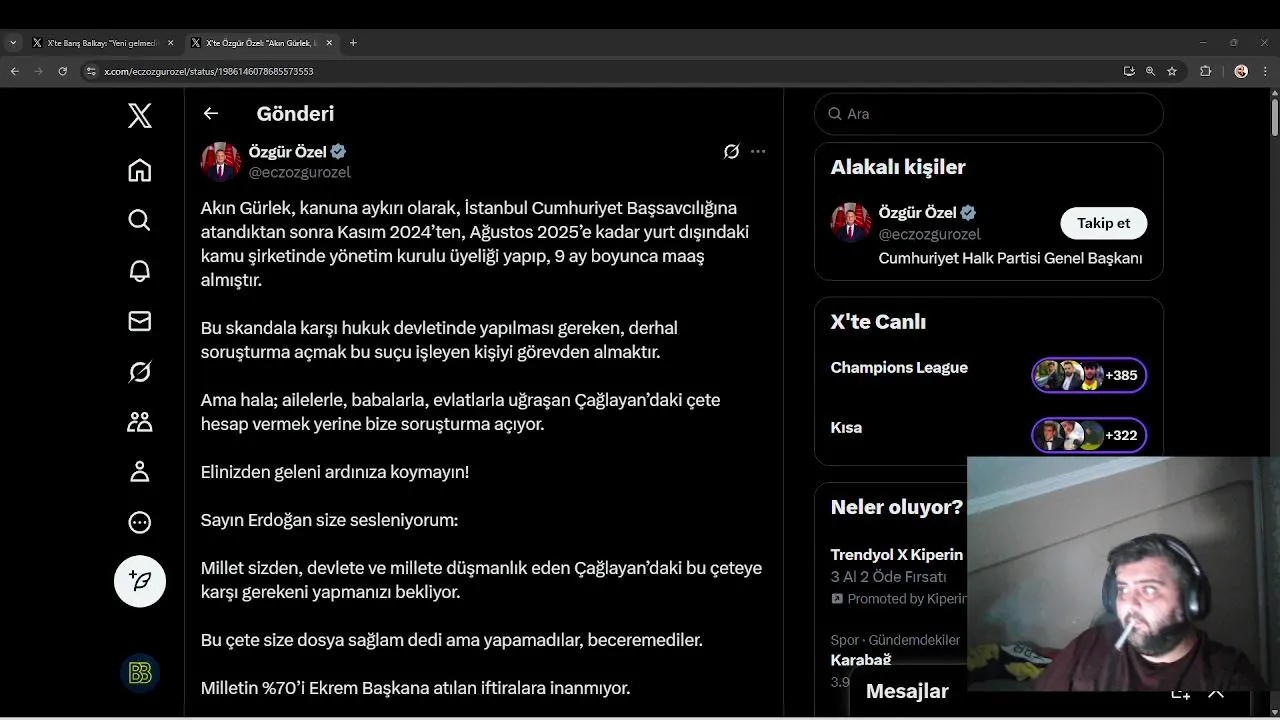
Task: Bookmark this page with the star icon
Action: click(1172, 71)
